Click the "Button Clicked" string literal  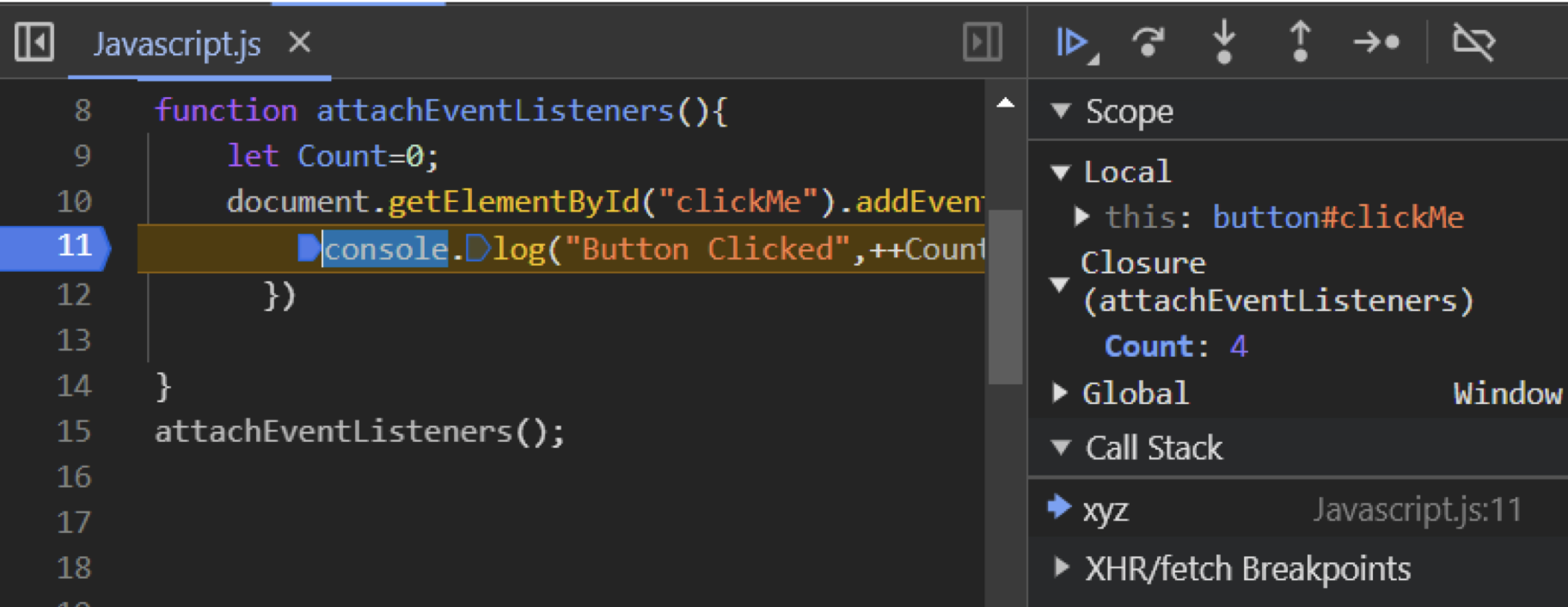[x=707, y=249]
